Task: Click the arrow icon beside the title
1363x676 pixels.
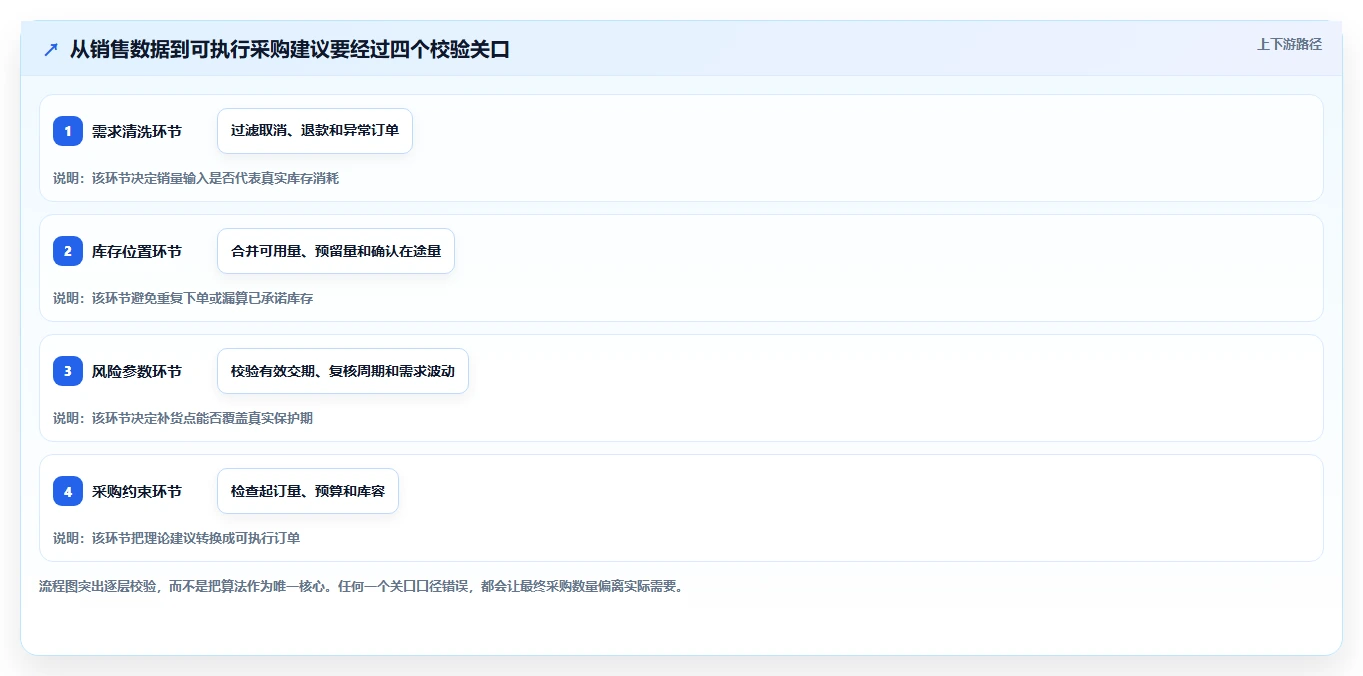Action: coord(51,49)
